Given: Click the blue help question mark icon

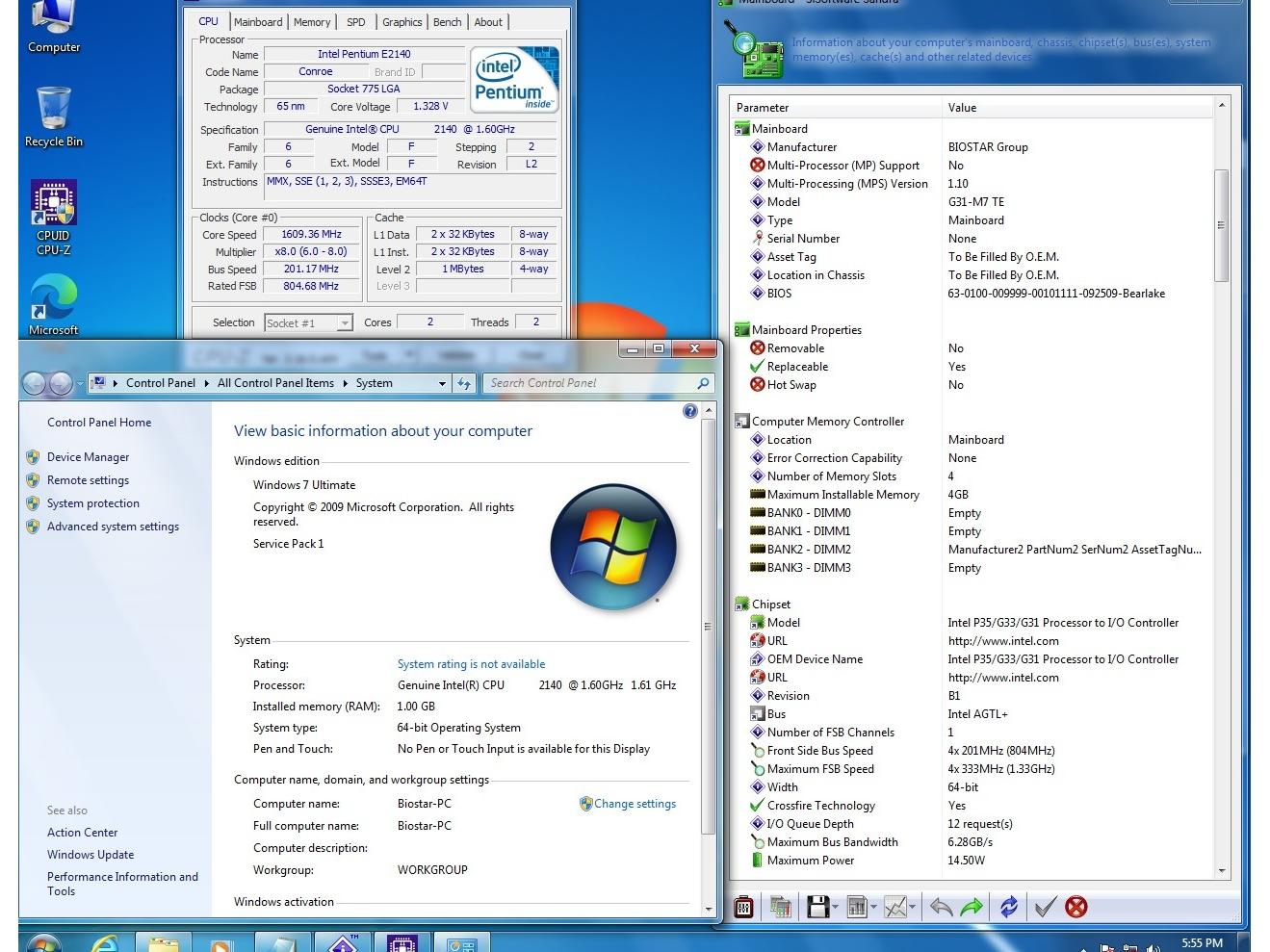Looking at the screenshot, I should pyautogui.click(x=689, y=411).
